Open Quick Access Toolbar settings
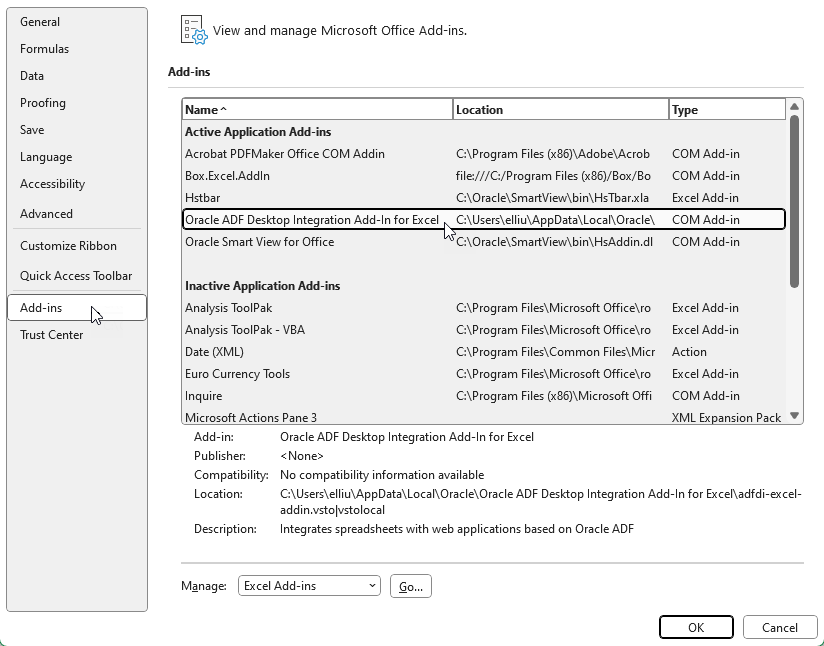 tap(76, 276)
